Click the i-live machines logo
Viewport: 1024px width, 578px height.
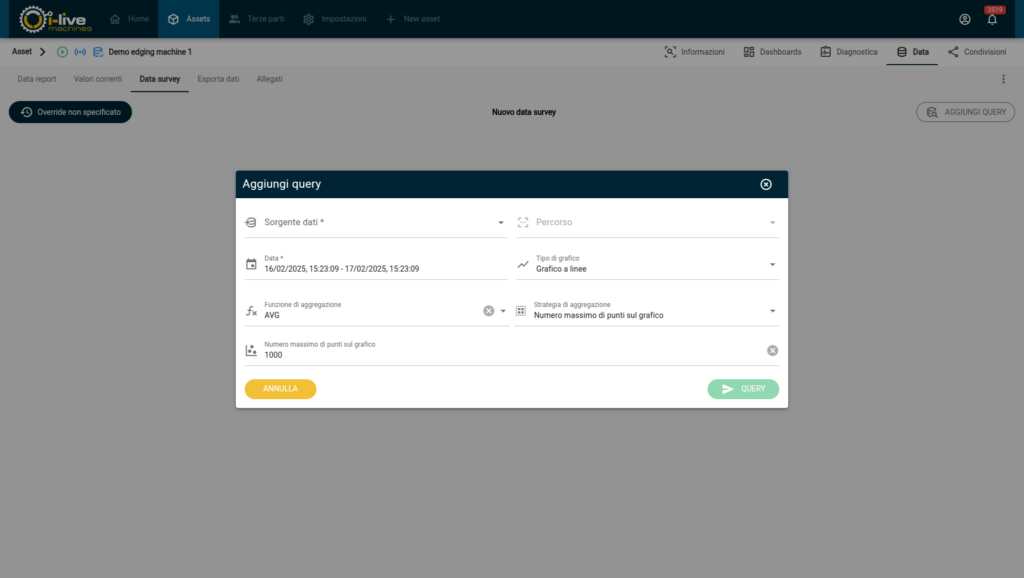(56, 19)
